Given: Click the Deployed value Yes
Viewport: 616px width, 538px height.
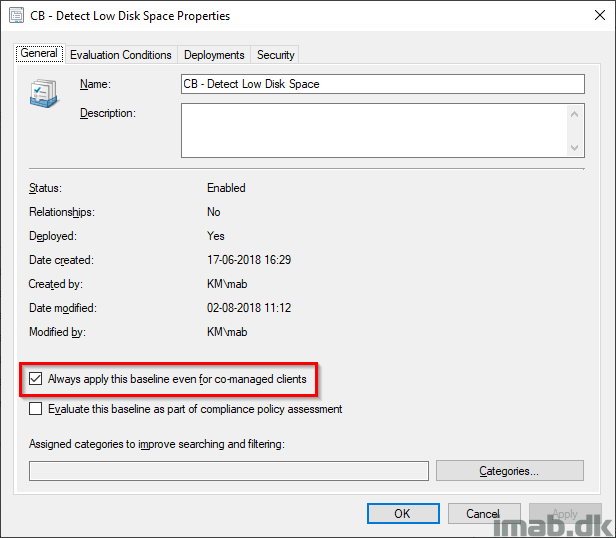Looking at the screenshot, I should (216, 236).
